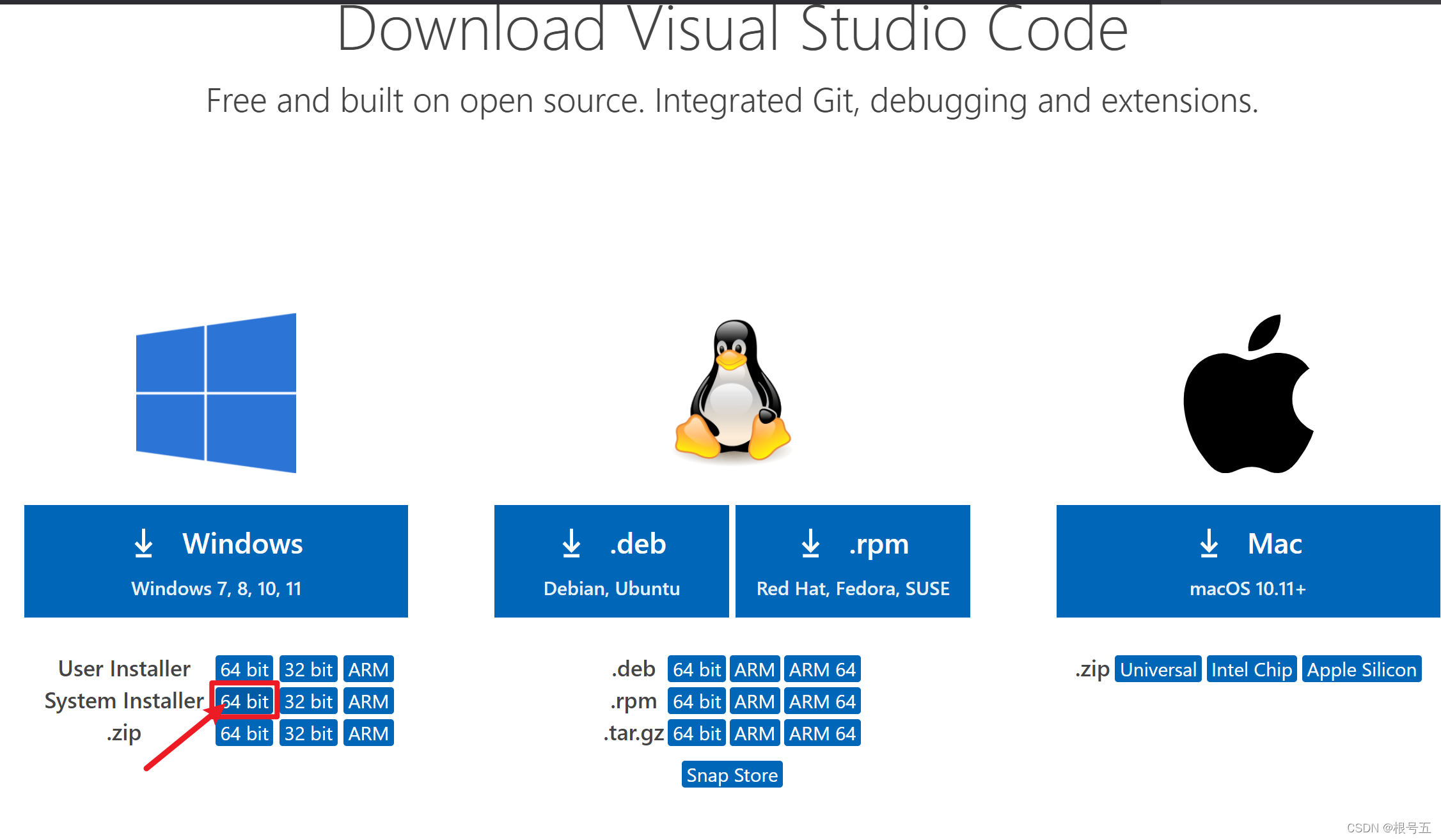Image resolution: width=1441 pixels, height=840 pixels.
Task: Click the Windows logo icon
Action: tap(216, 393)
